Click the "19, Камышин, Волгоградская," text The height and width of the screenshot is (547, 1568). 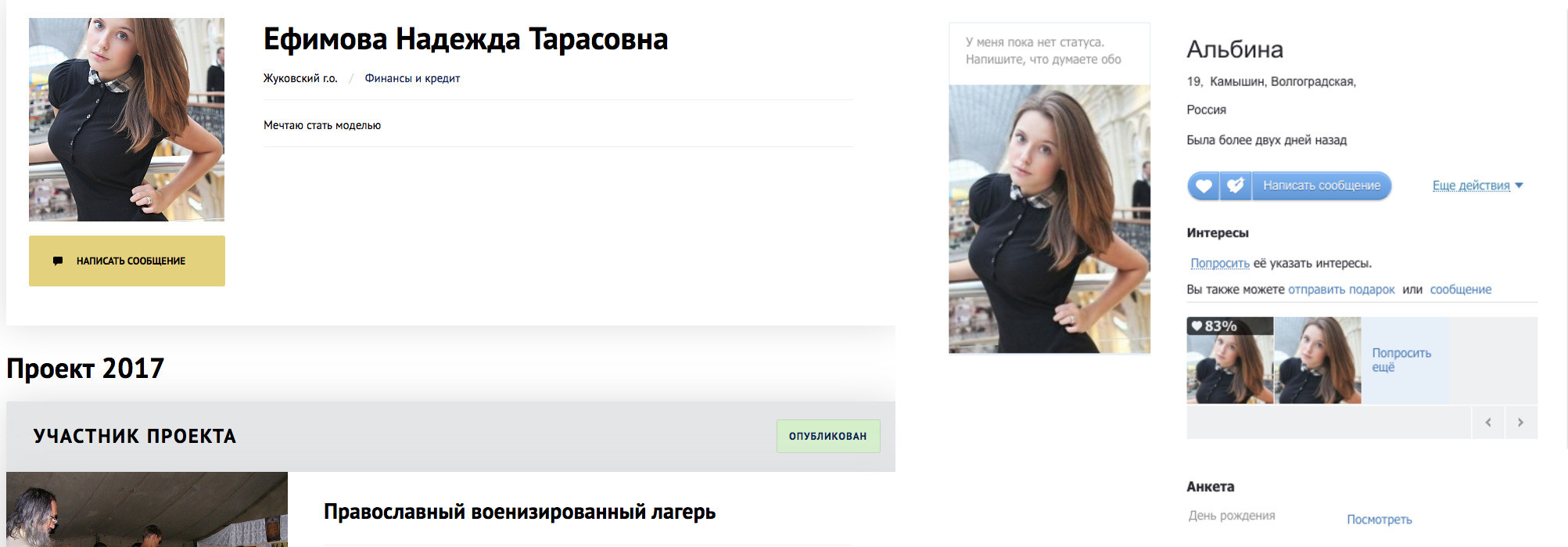(1272, 81)
